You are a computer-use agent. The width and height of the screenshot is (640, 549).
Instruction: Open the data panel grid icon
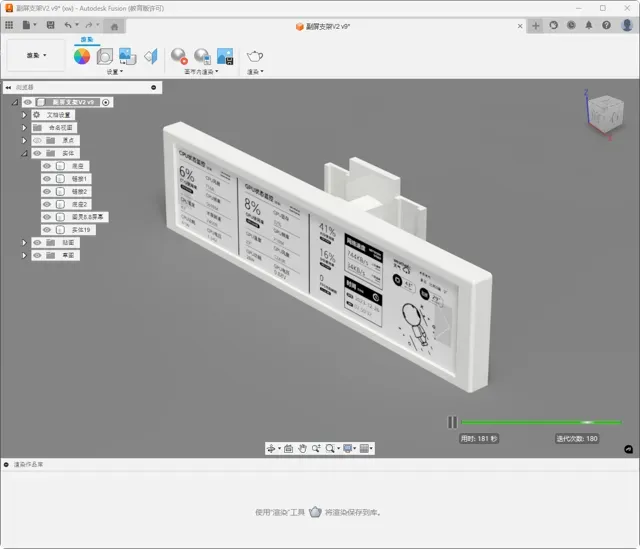click(x=9, y=25)
